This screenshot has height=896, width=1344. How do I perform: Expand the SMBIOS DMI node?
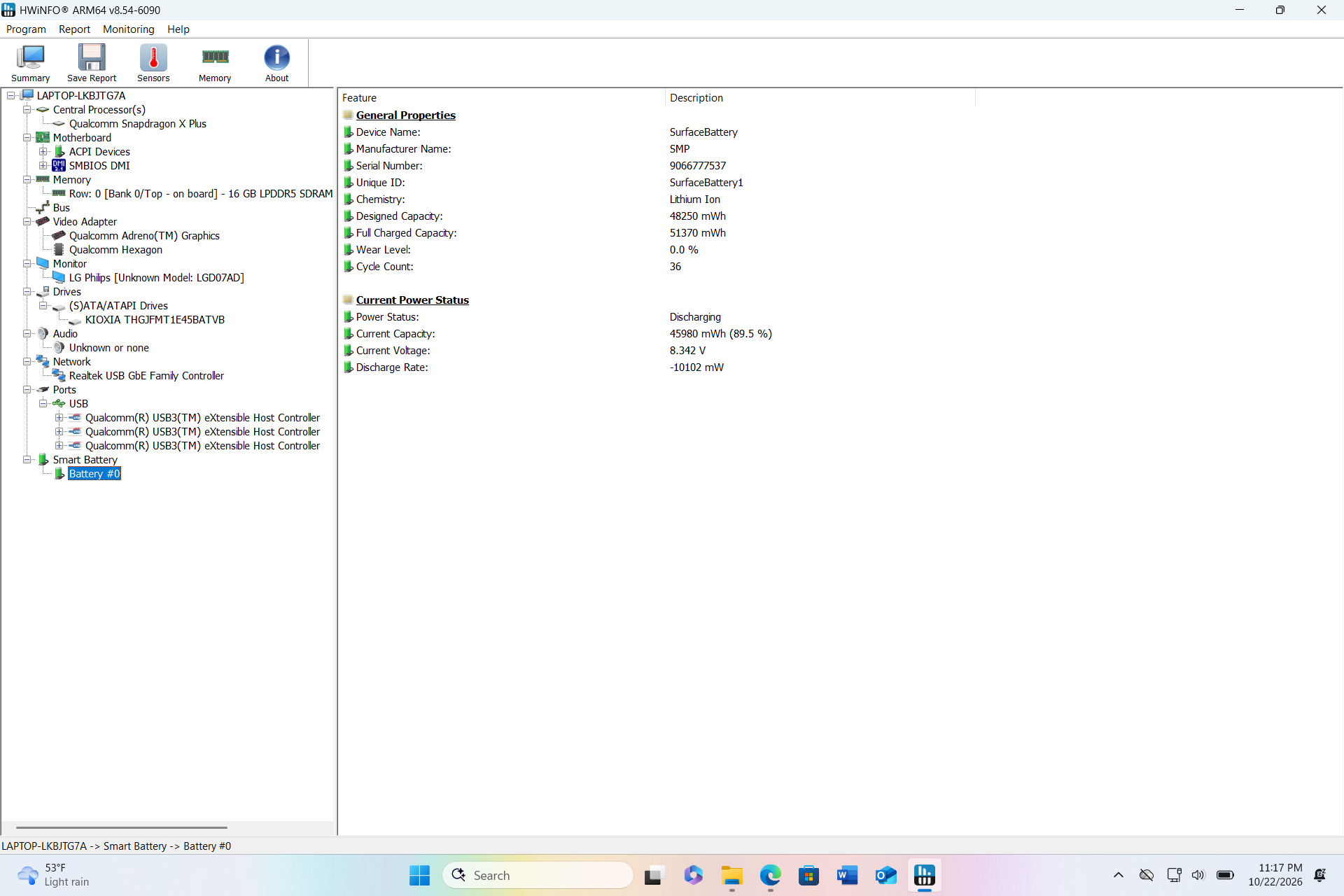[x=43, y=166]
